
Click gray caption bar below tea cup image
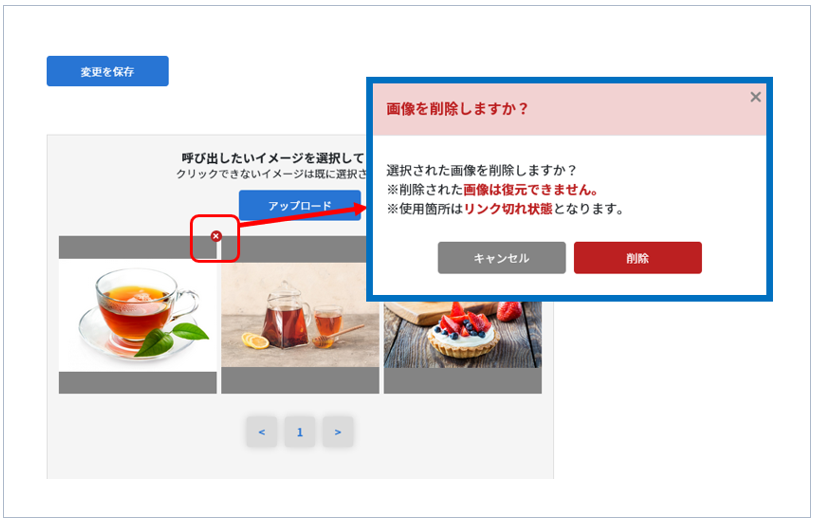[x=138, y=383]
